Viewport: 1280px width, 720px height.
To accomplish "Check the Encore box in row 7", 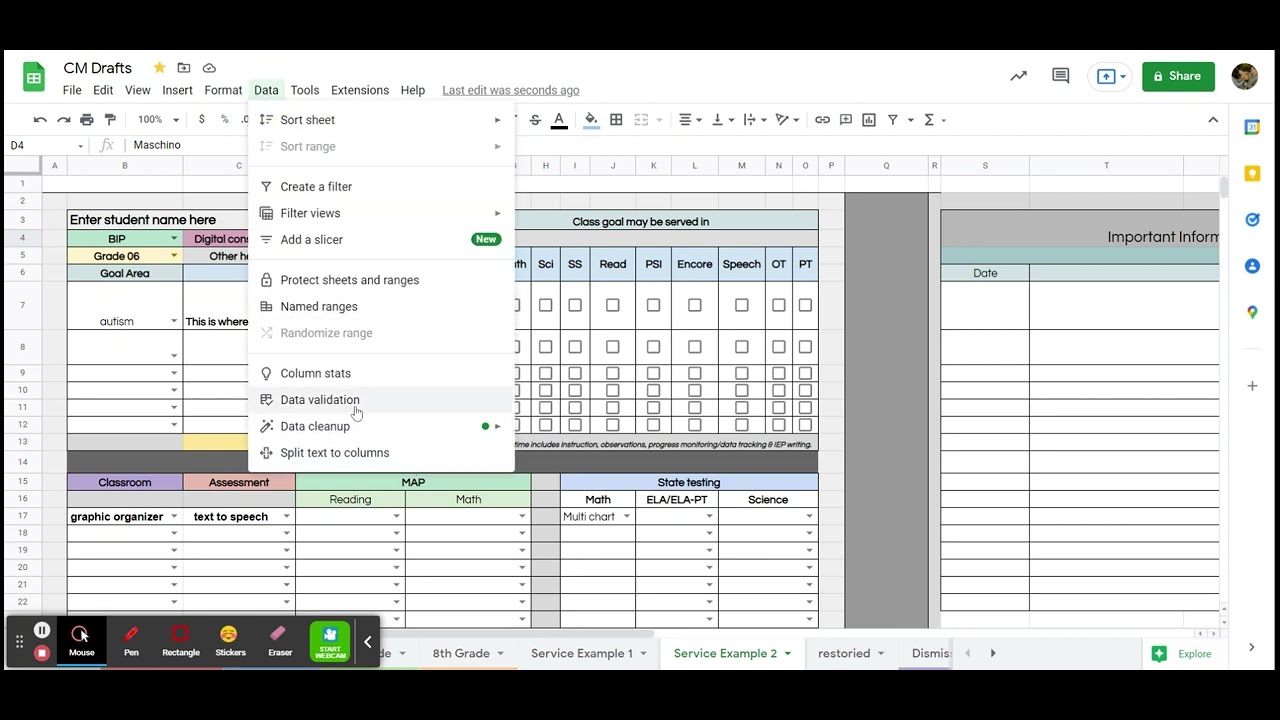I will 695,305.
